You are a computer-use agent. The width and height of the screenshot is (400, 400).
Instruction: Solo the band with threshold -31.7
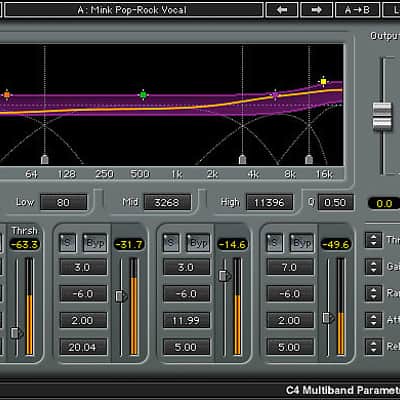click(68, 243)
